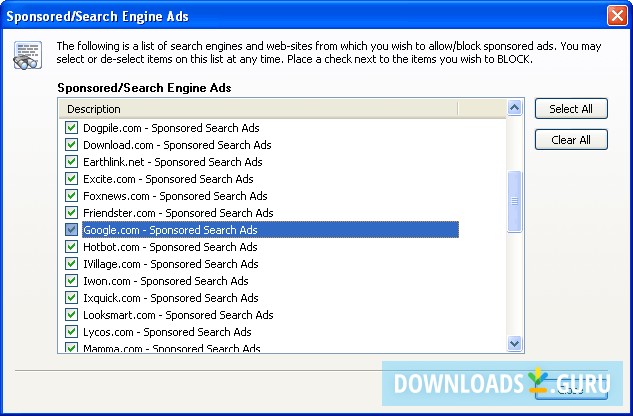Screen dimensions: 633x416
Task: Click the binoculars search ads icon
Action: (x=27, y=55)
